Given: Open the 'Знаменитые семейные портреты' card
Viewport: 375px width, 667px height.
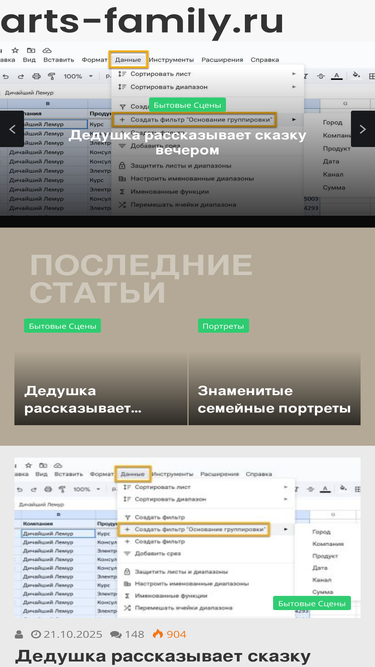Looking at the screenshot, I should pos(275,388).
